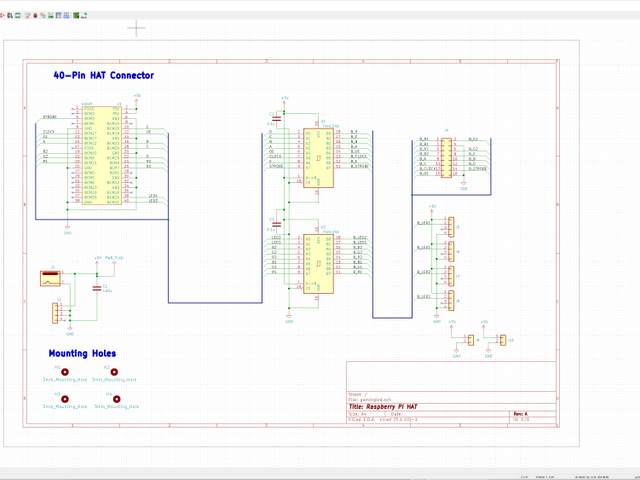640x480 pixels.
Task: Select the 40-pin connector symbol body
Action: 101,155
